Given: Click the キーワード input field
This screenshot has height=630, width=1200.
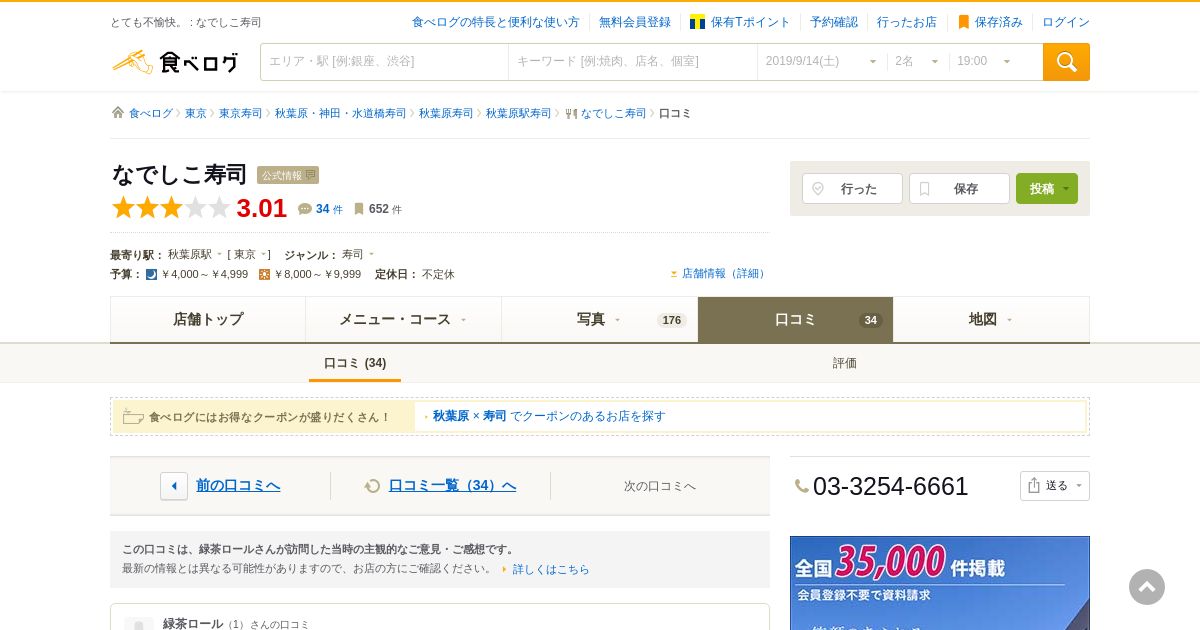Looking at the screenshot, I should (x=633, y=62).
